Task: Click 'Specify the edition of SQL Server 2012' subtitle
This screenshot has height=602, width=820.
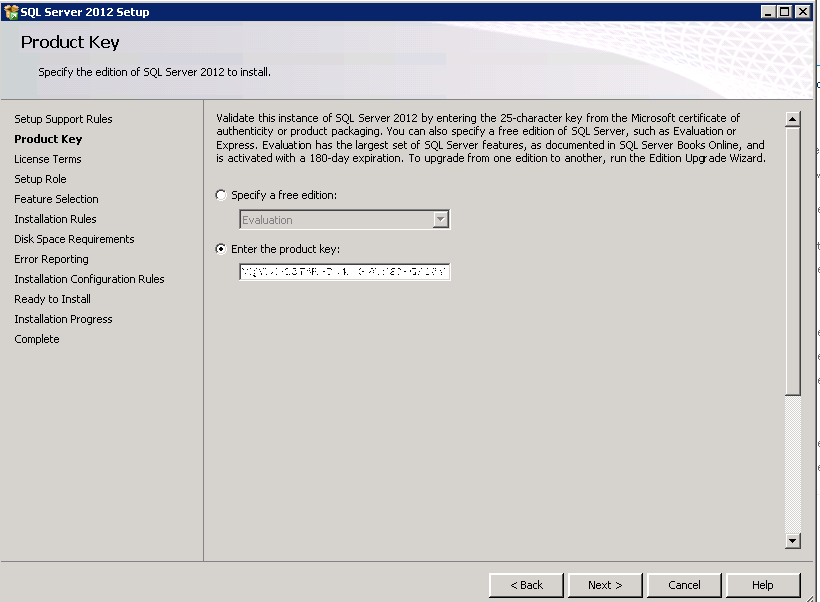Action: click(154, 72)
